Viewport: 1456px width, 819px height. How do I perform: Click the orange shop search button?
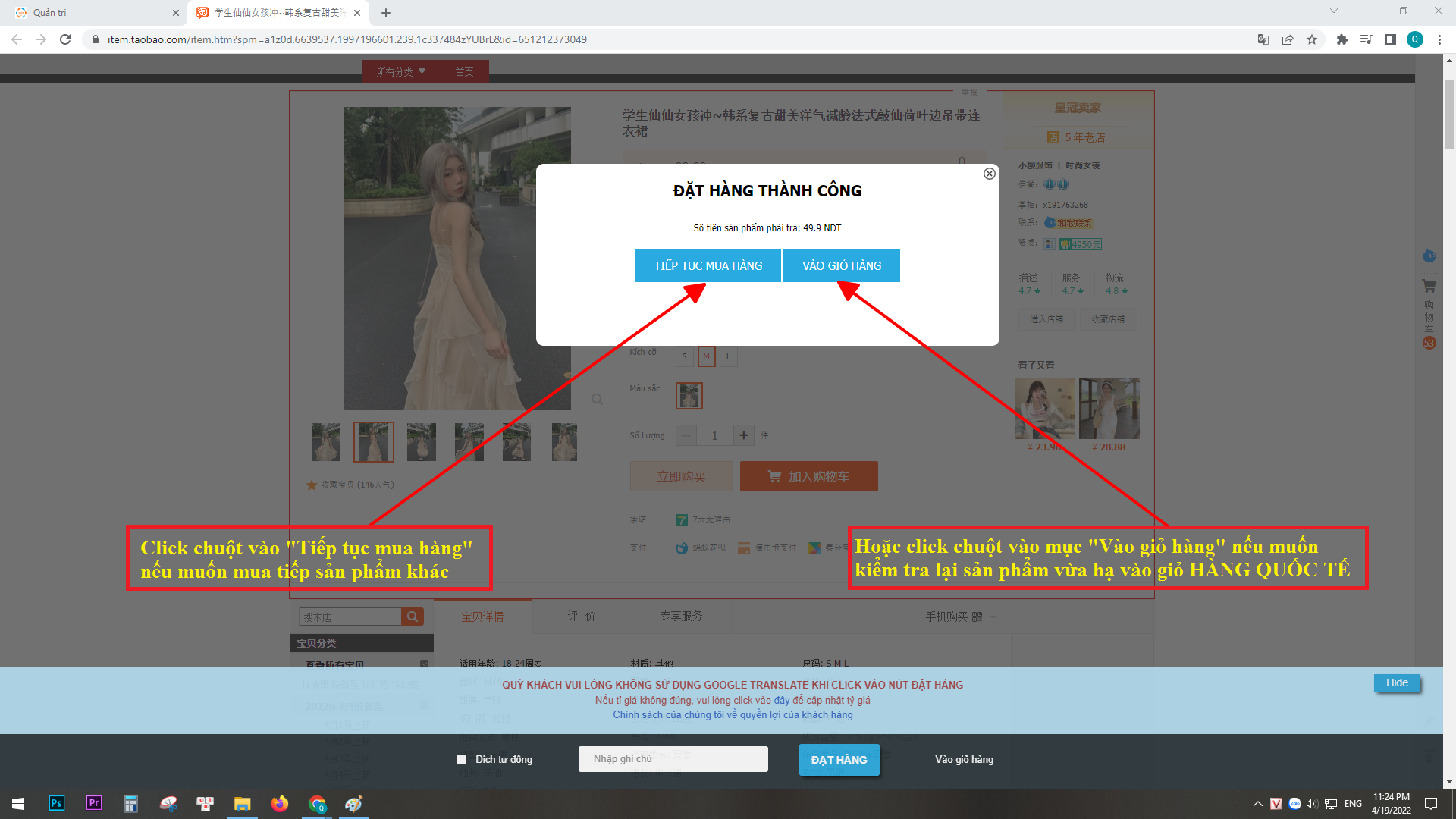(x=413, y=617)
